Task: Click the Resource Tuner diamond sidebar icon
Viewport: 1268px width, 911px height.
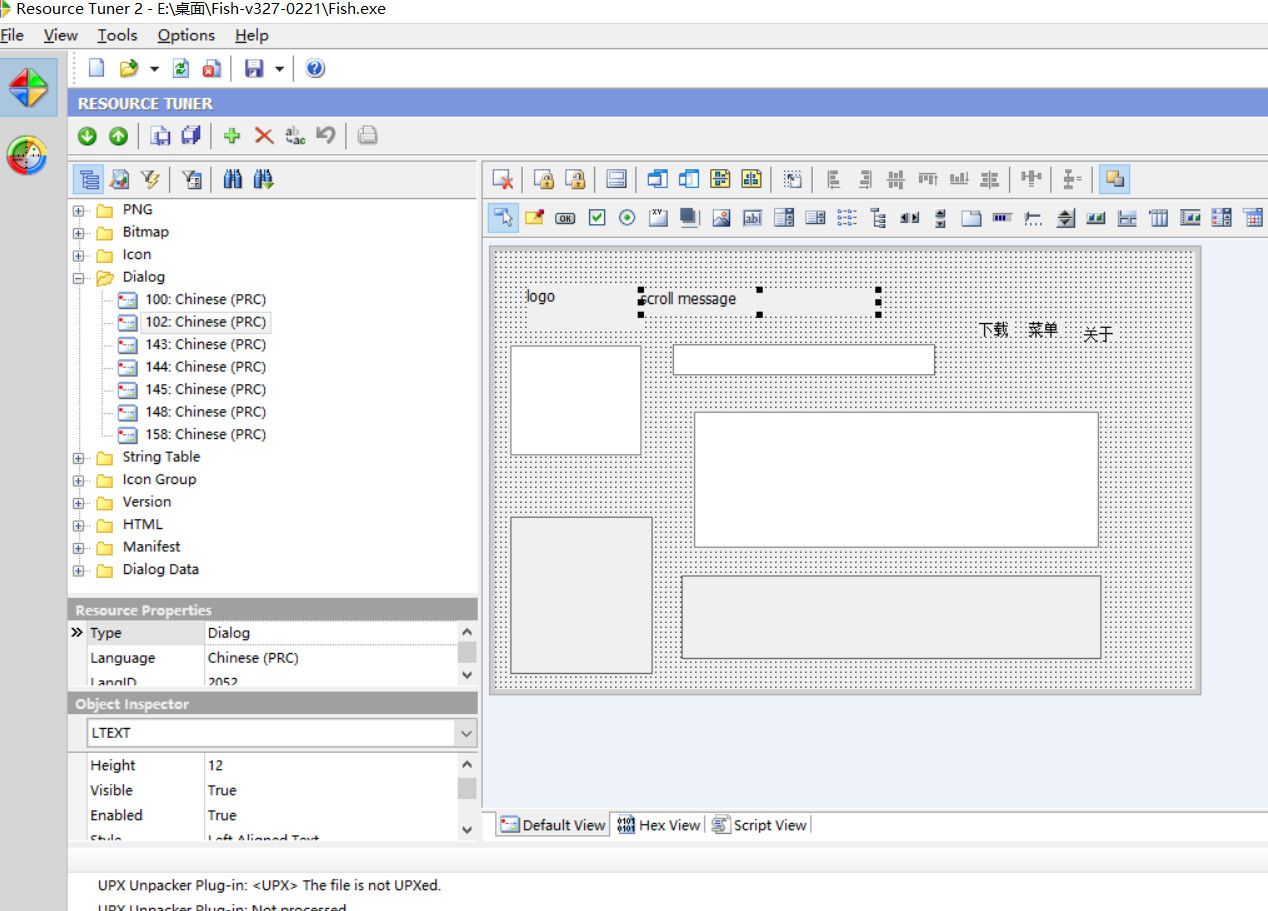Action: (28, 88)
